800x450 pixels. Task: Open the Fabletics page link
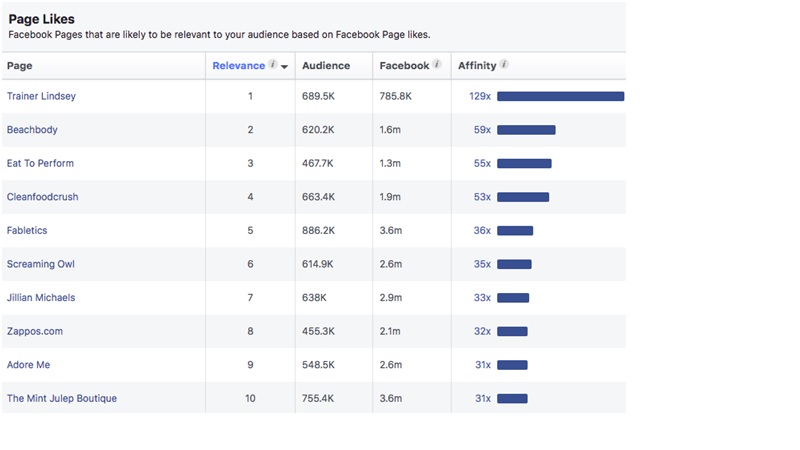(x=27, y=231)
